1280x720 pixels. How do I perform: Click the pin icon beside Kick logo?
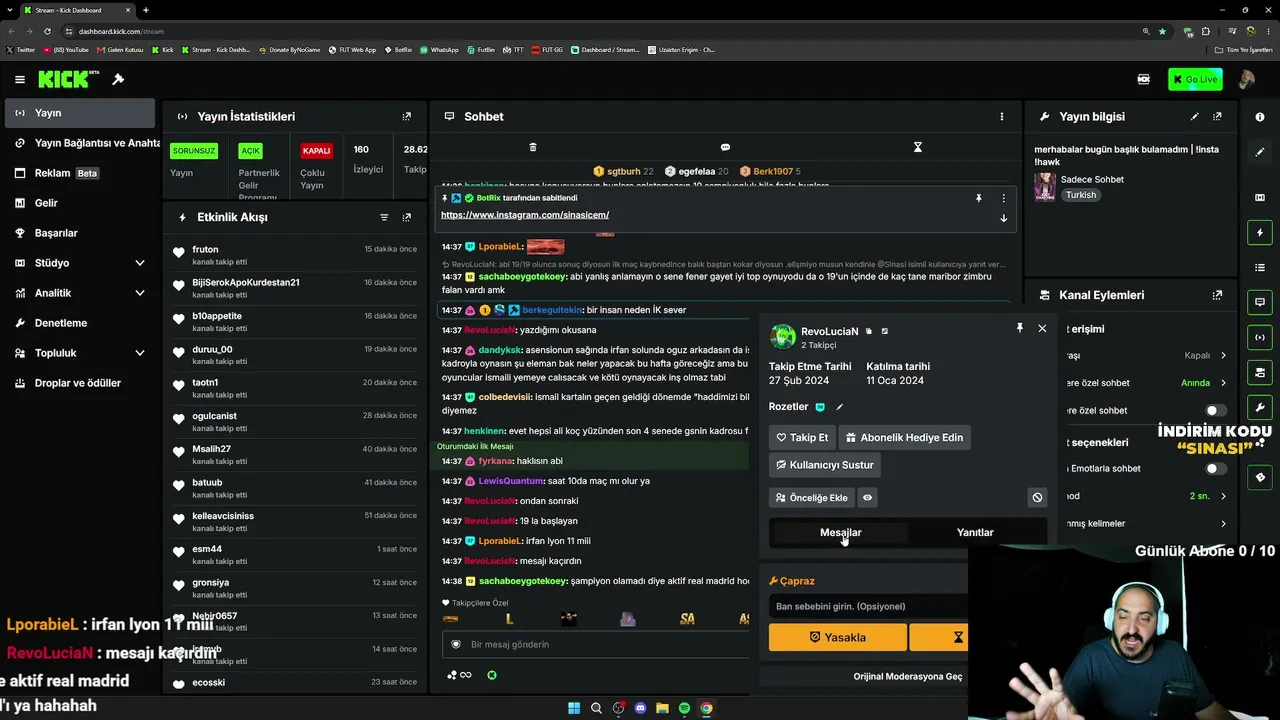tap(118, 80)
